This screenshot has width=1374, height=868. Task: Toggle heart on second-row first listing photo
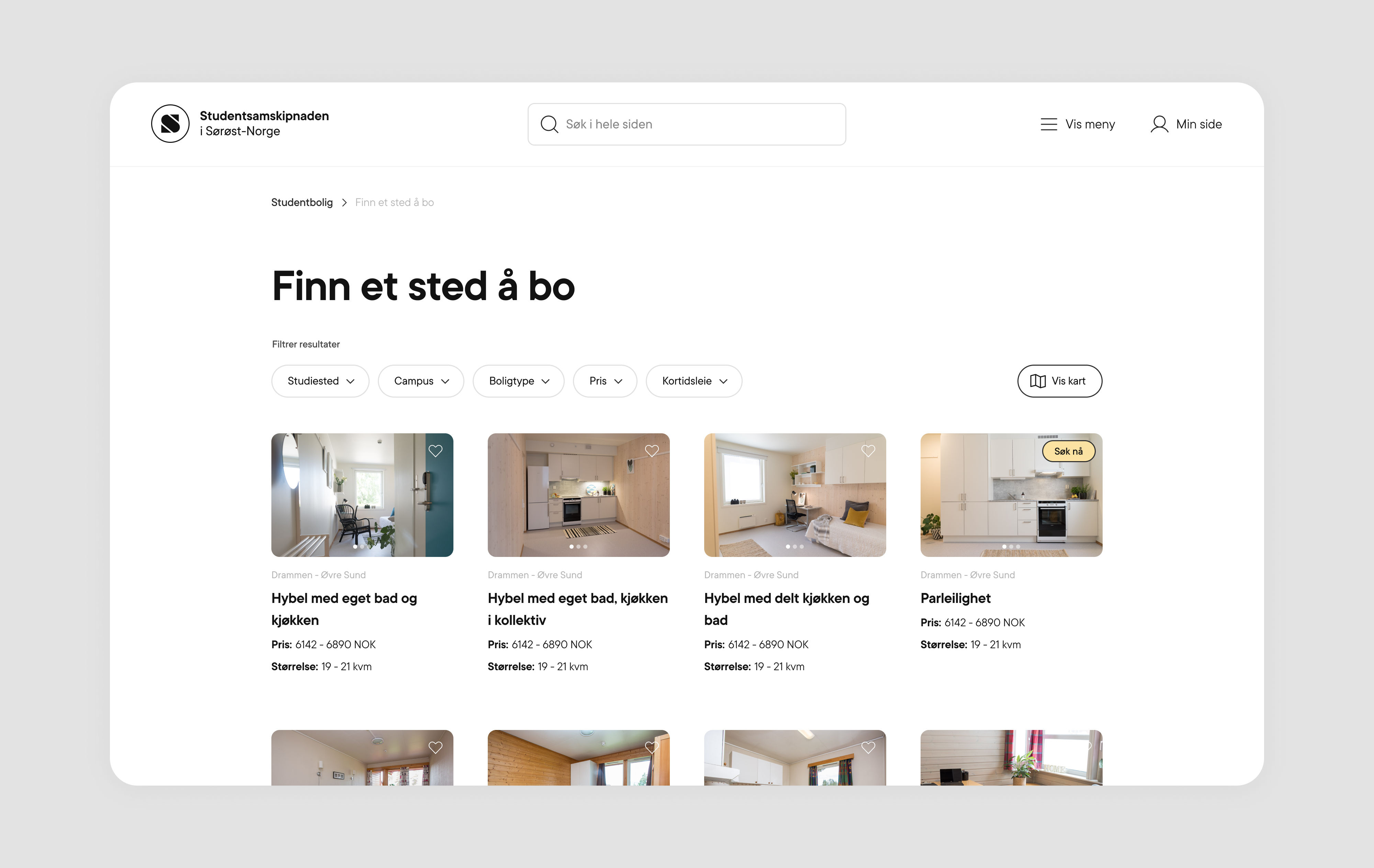tap(435, 748)
